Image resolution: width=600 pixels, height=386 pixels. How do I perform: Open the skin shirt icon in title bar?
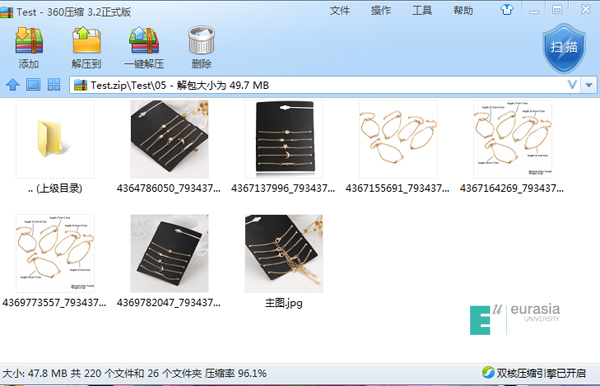pyautogui.click(x=507, y=10)
